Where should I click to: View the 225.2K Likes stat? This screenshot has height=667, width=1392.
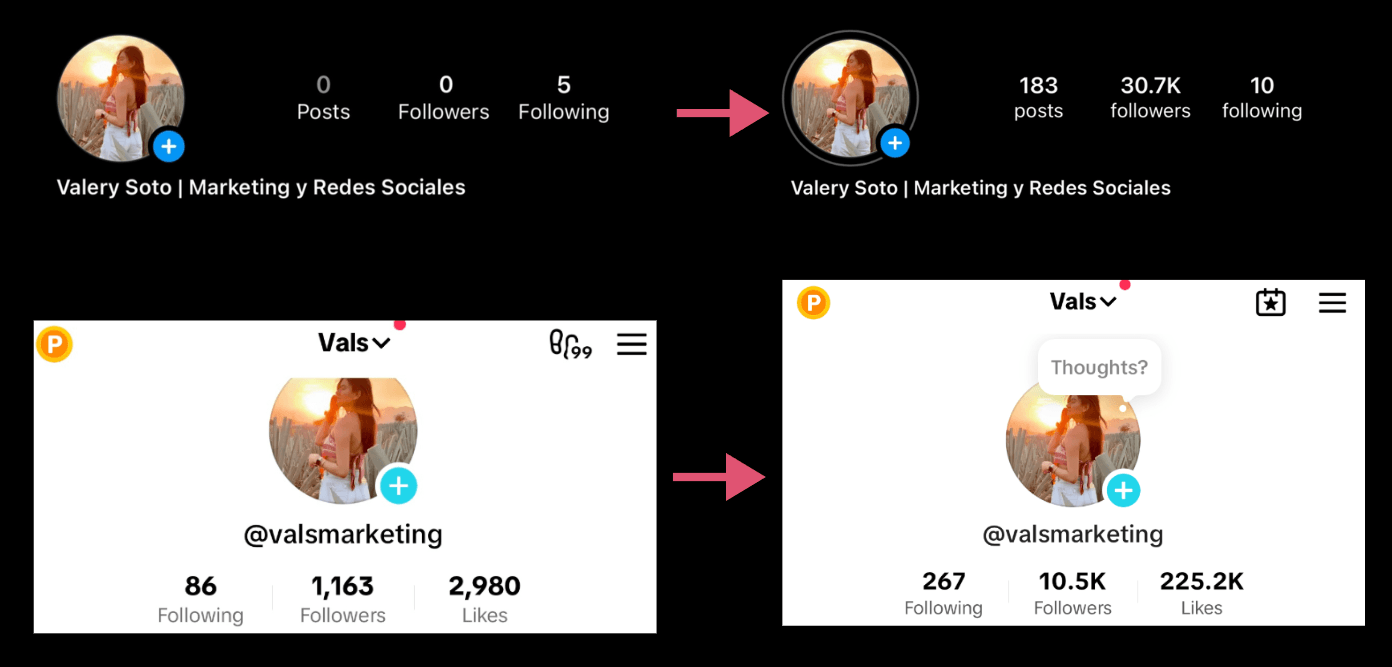tap(1201, 593)
